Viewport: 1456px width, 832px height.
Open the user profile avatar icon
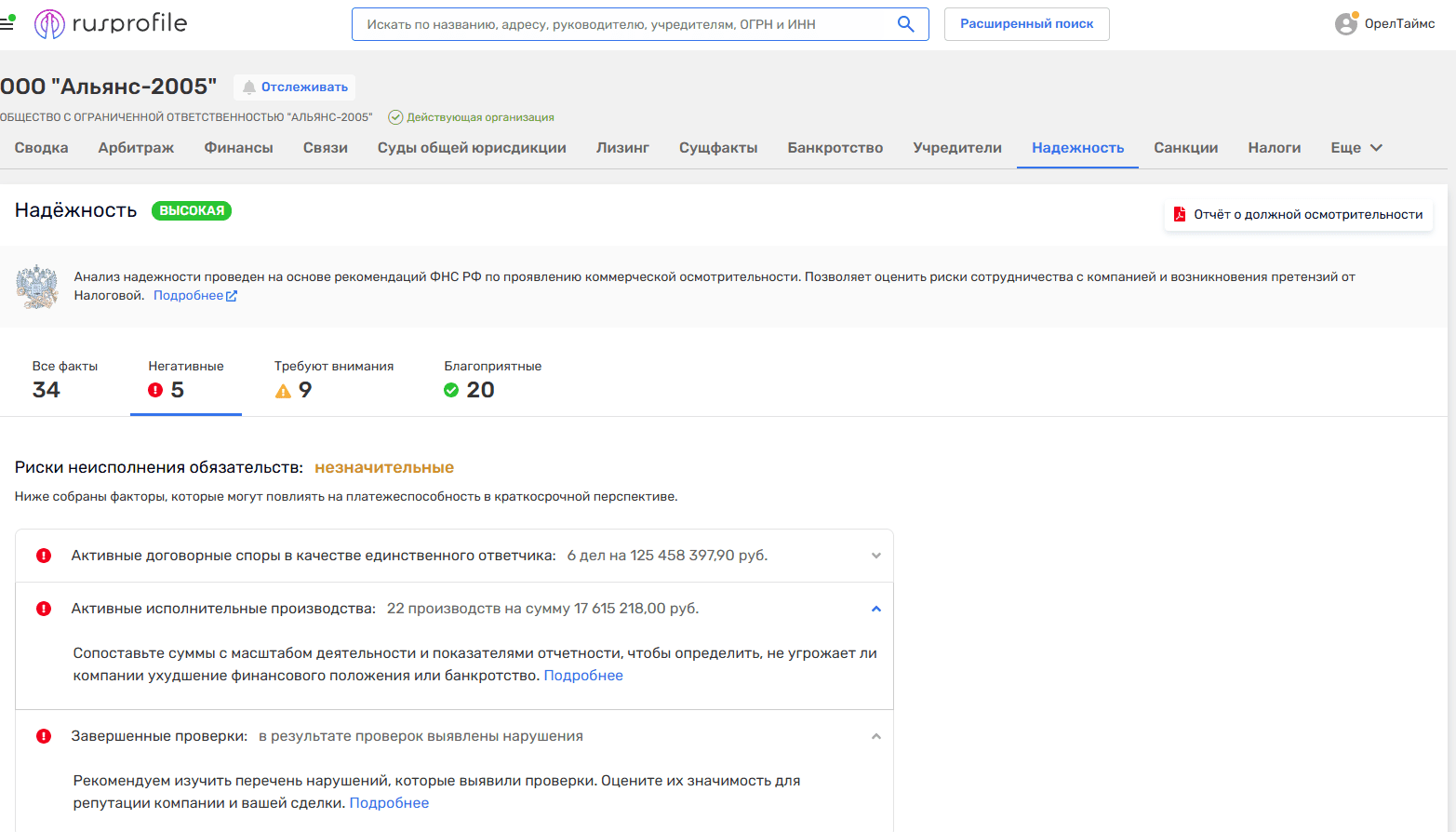[1345, 24]
